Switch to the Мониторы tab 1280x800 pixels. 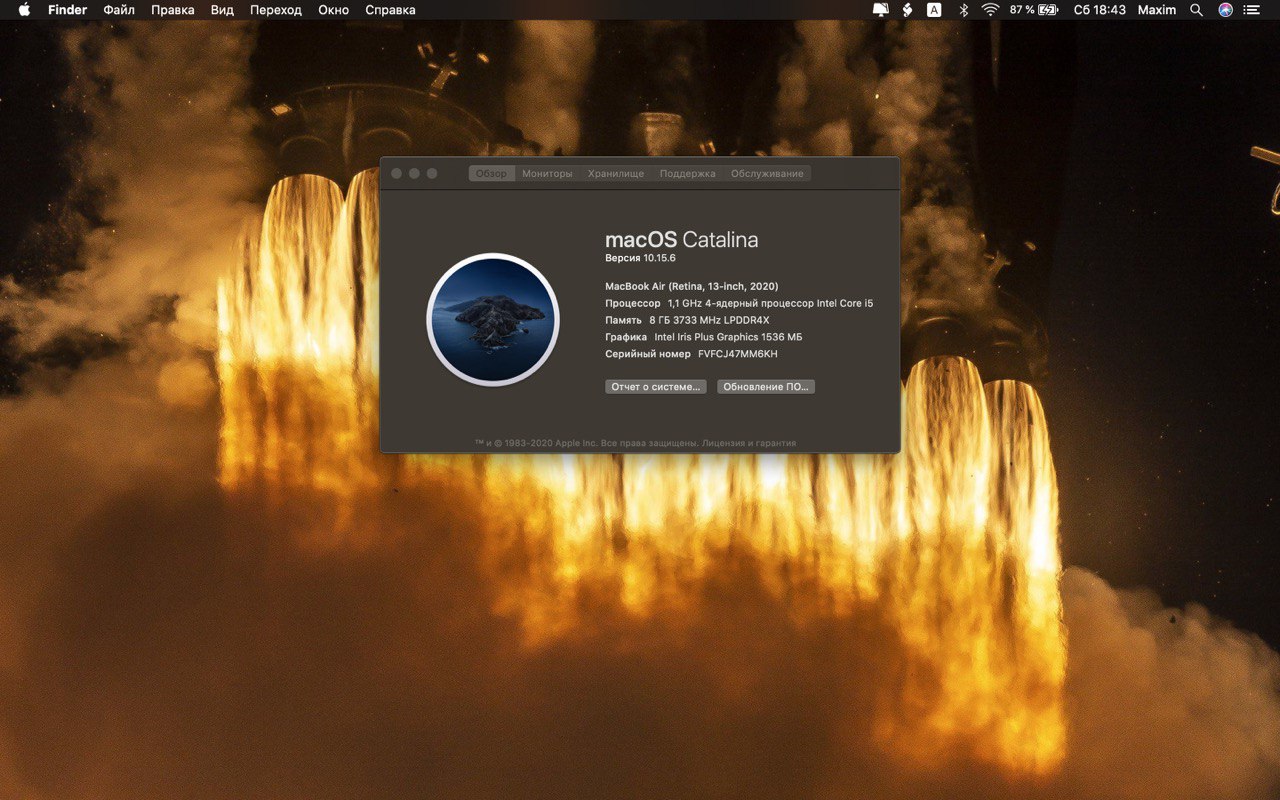click(x=547, y=173)
